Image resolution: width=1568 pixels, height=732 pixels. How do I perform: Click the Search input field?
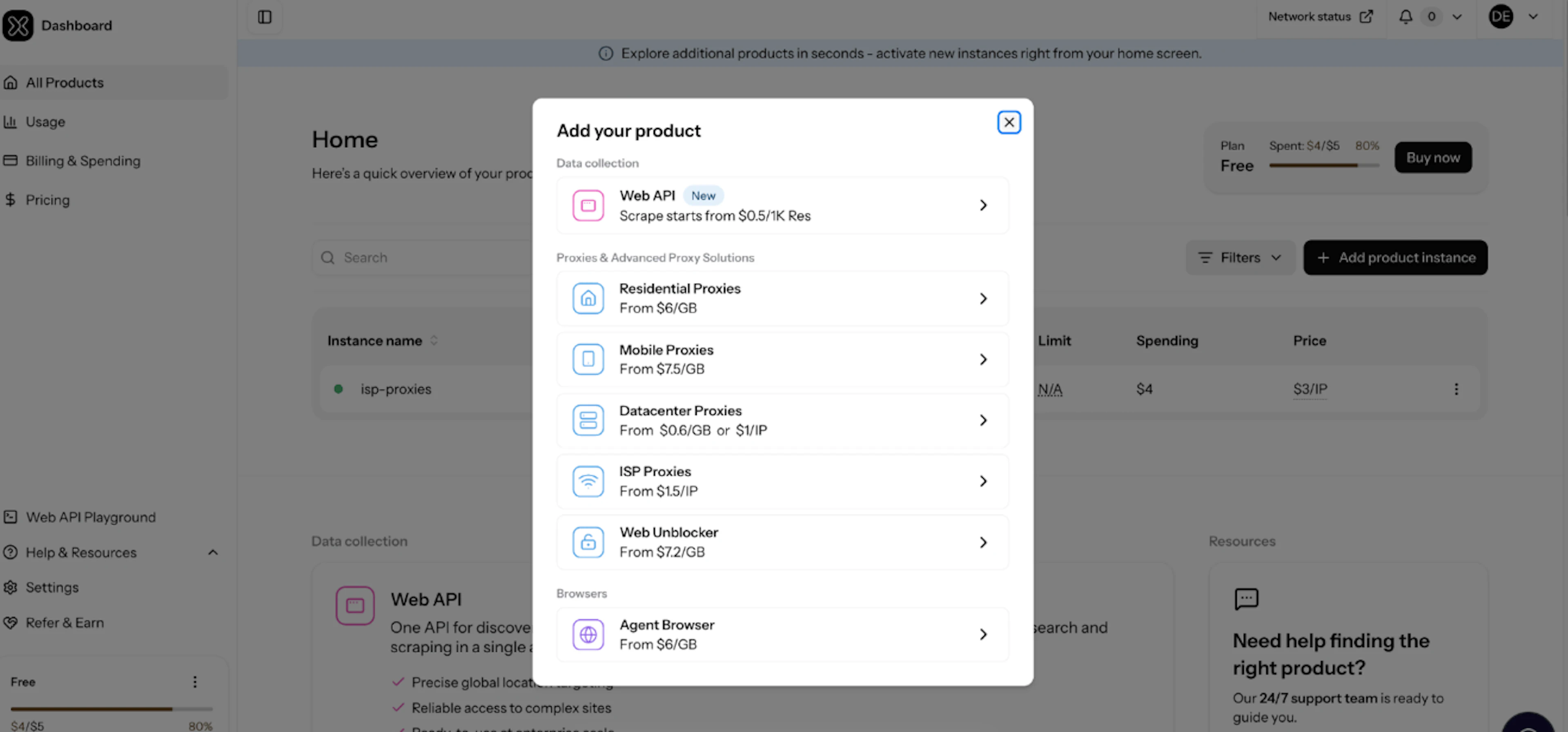pos(423,258)
